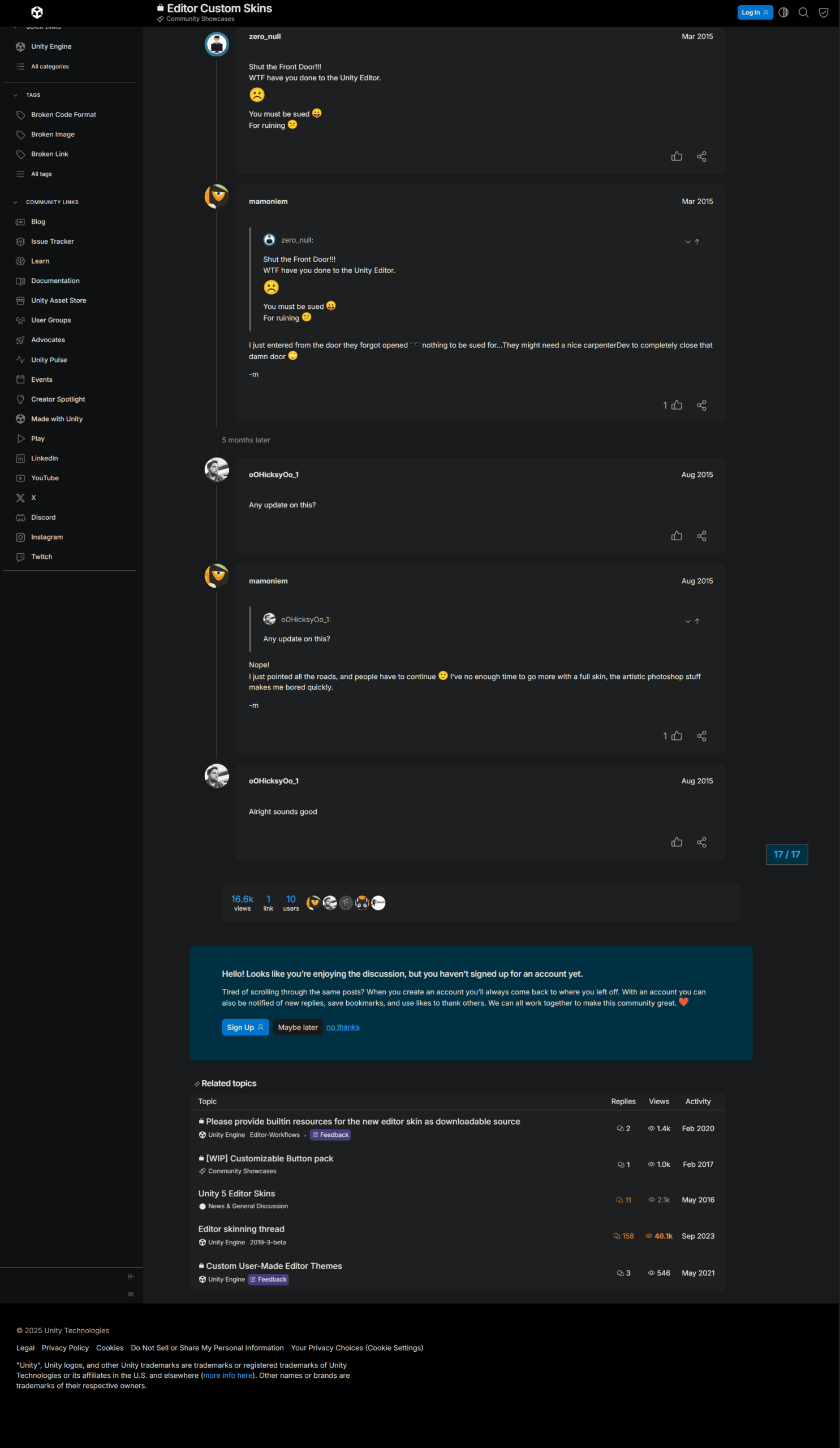Select the Broken Link tag
The image size is (840, 1448).
pos(49,154)
